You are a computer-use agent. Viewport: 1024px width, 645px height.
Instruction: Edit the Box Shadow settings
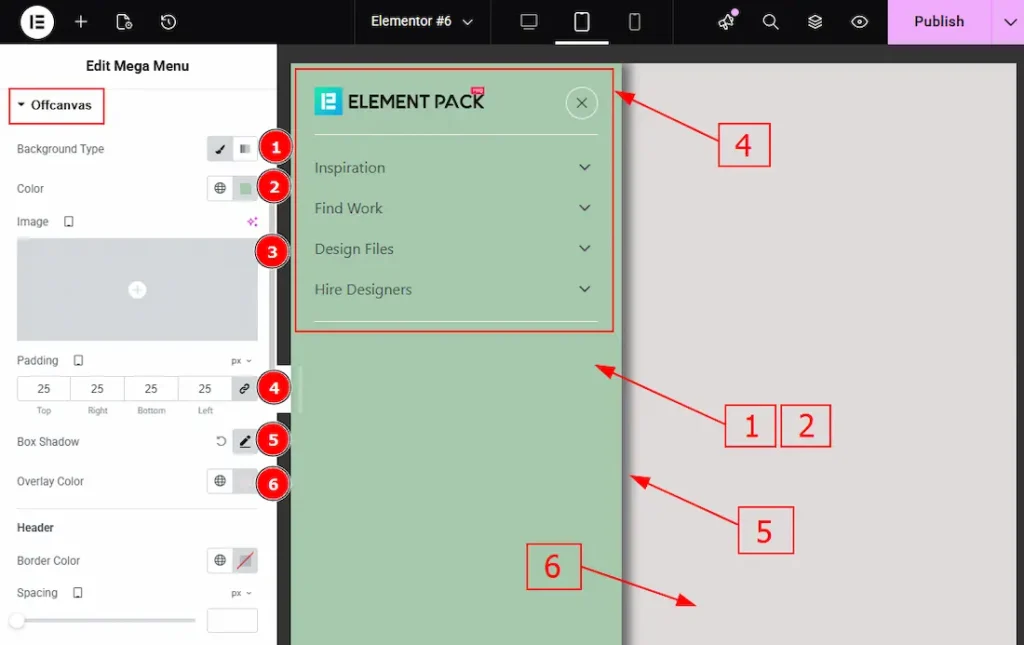pyautogui.click(x=244, y=441)
